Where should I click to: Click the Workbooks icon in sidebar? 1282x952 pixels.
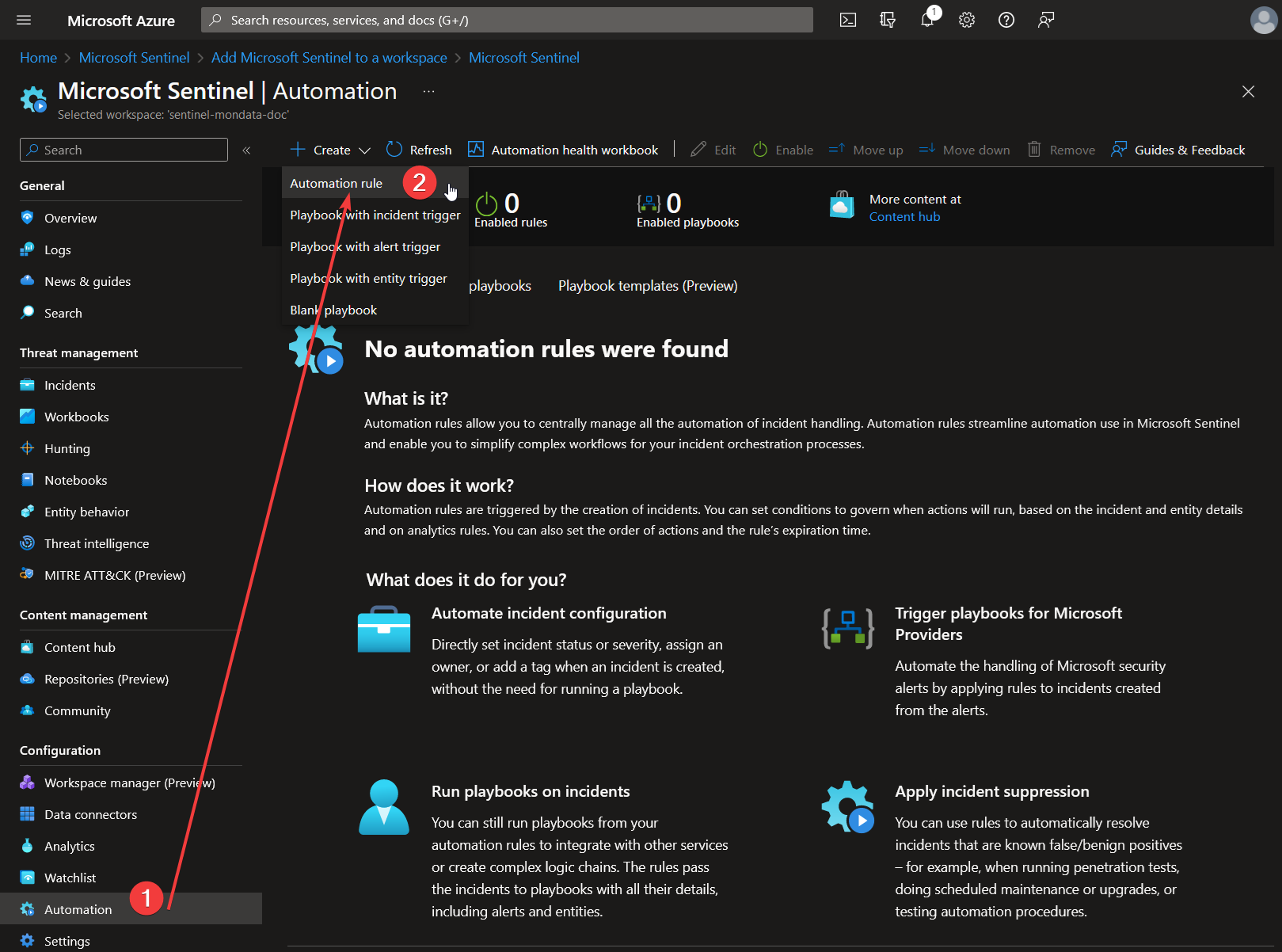coord(28,417)
